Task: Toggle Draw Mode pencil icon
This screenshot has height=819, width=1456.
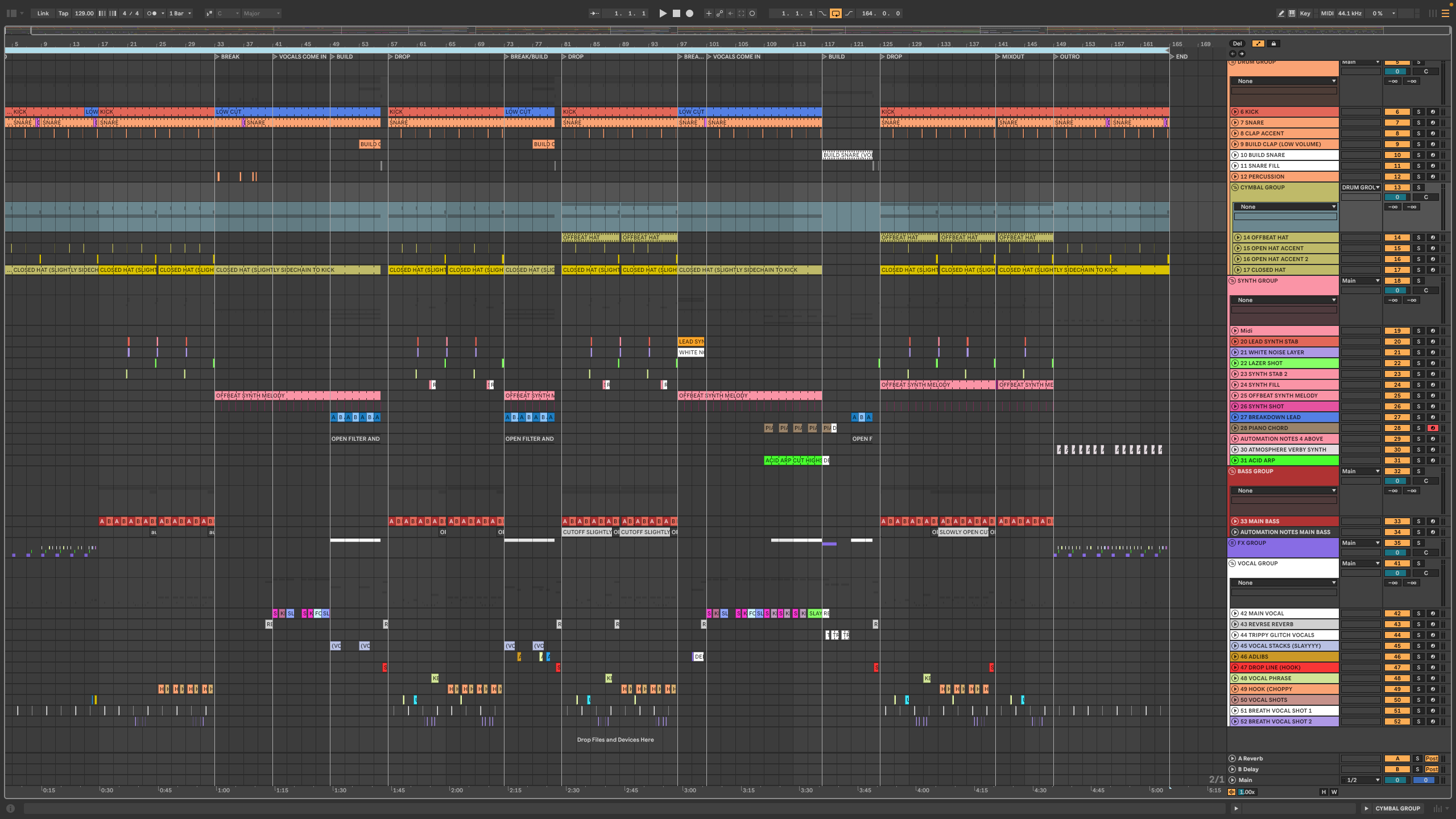Action: point(1281,13)
